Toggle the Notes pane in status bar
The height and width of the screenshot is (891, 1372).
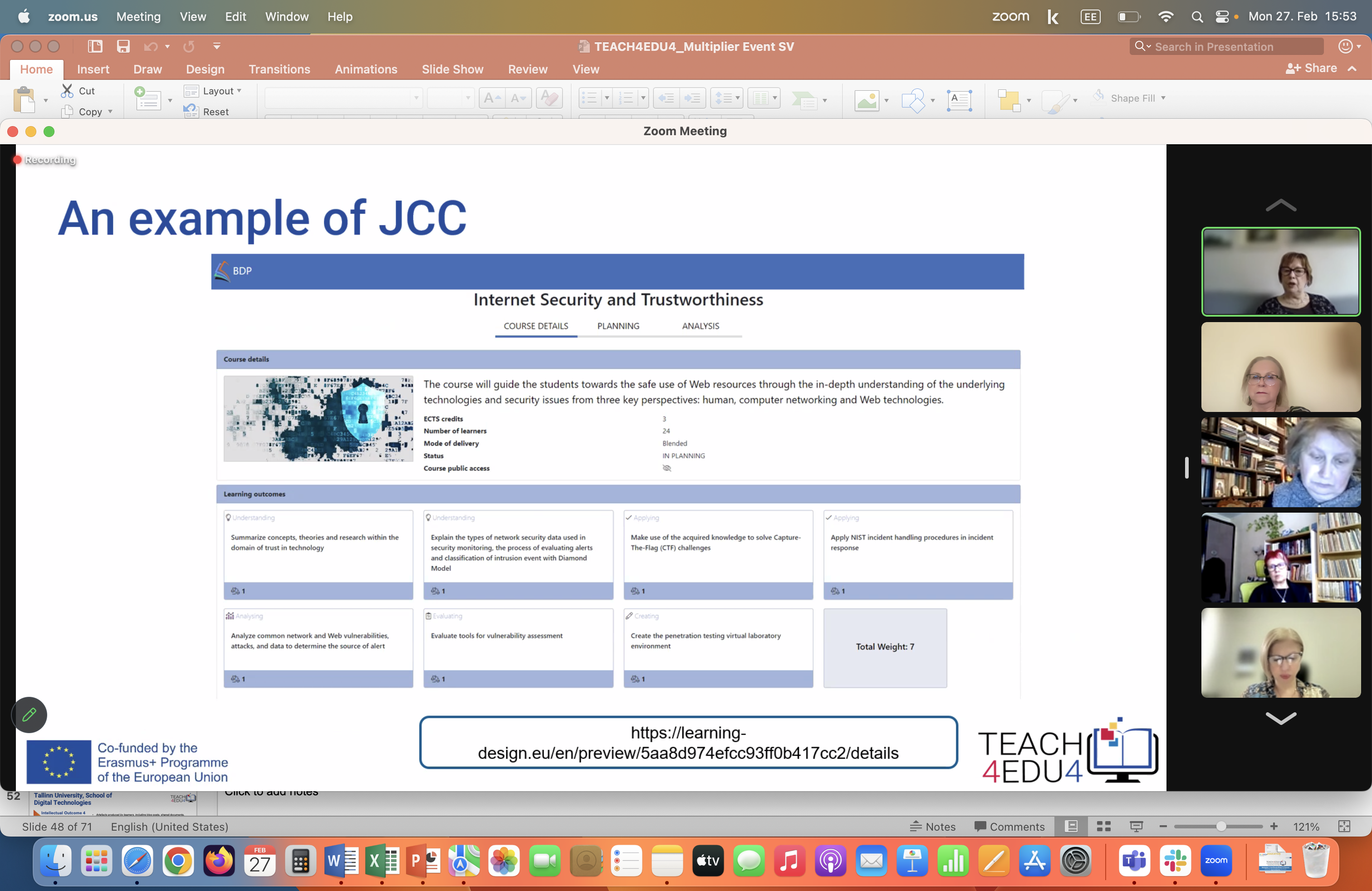(x=933, y=827)
